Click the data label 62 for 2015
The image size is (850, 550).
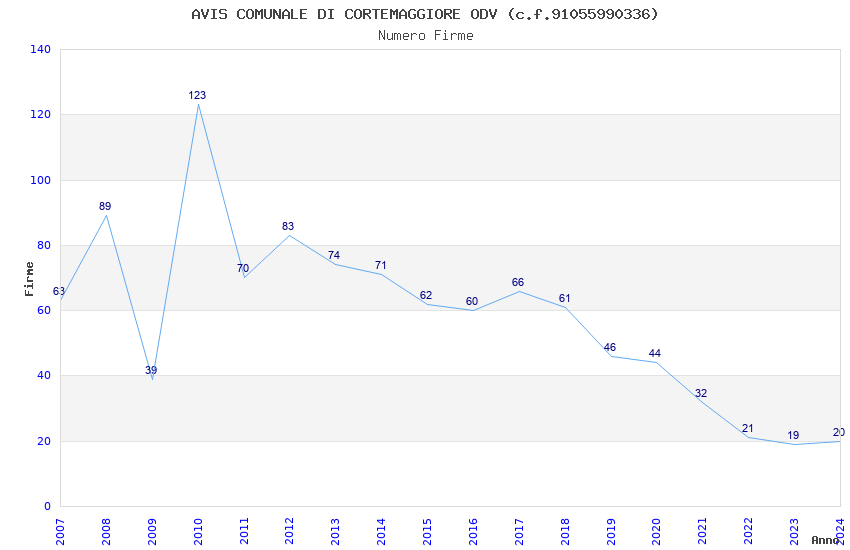pos(426,295)
